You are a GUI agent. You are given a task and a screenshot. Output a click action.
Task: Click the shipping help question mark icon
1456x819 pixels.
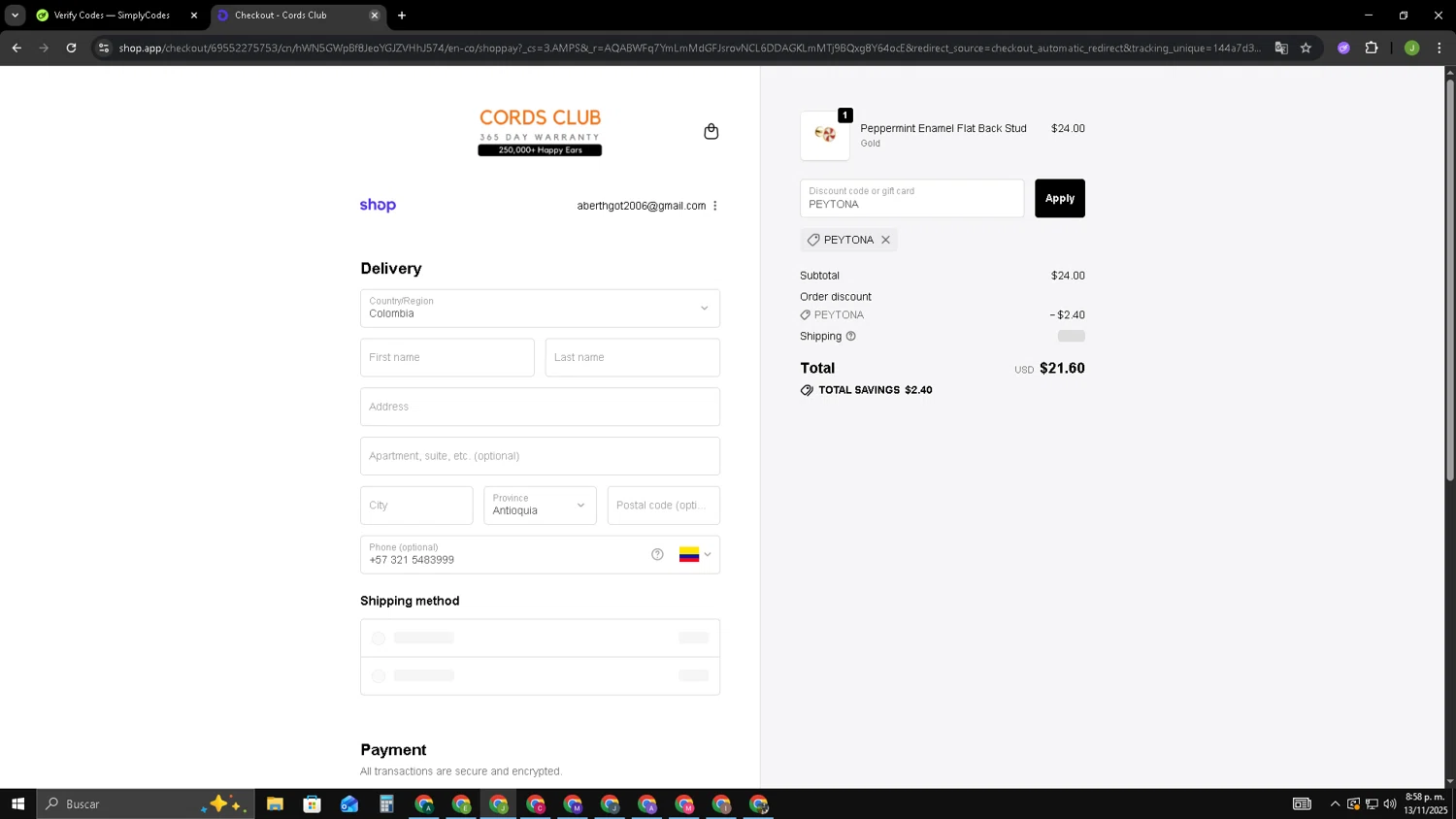[851, 337]
